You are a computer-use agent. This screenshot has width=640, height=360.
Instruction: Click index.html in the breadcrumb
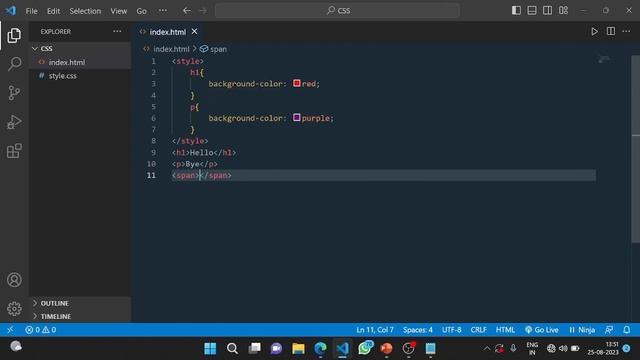coord(171,49)
